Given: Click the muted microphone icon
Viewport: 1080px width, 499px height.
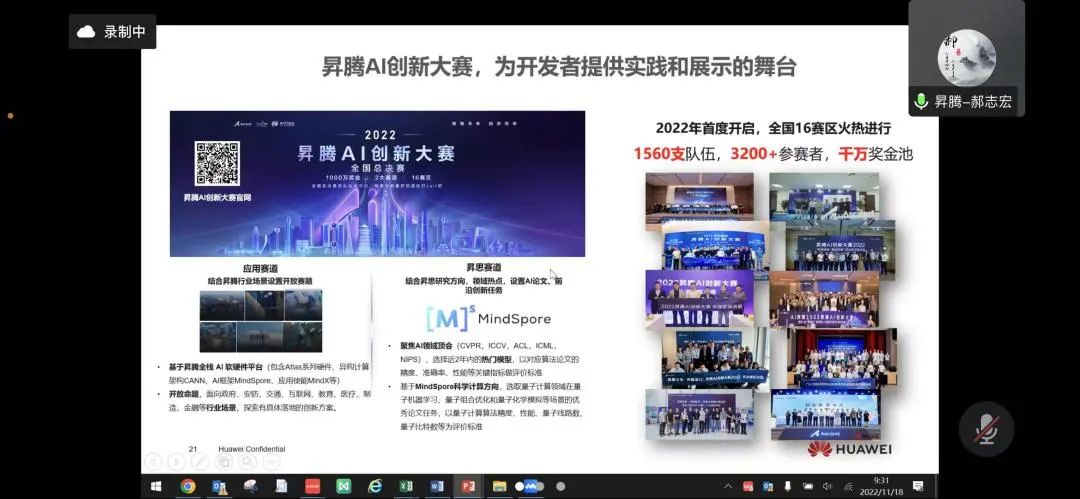Looking at the screenshot, I should pyautogui.click(x=986, y=428).
